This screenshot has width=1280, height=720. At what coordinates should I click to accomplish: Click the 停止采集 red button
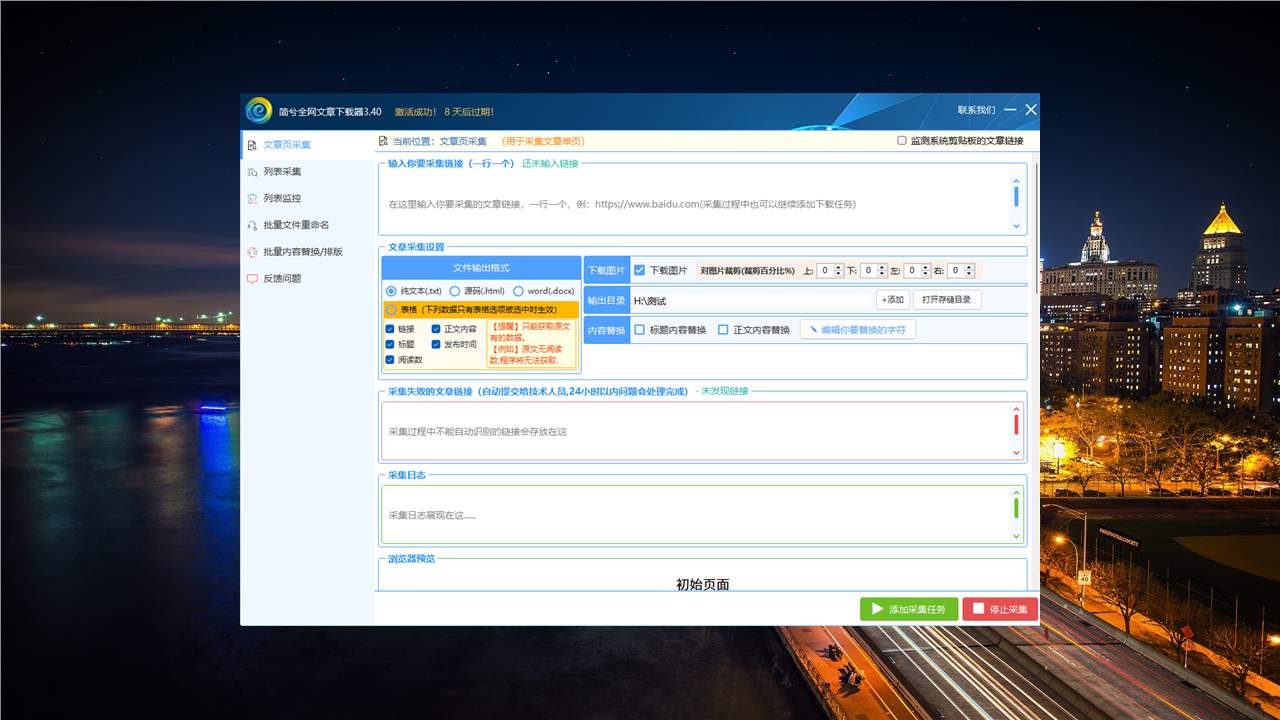pyautogui.click(x=1000, y=609)
